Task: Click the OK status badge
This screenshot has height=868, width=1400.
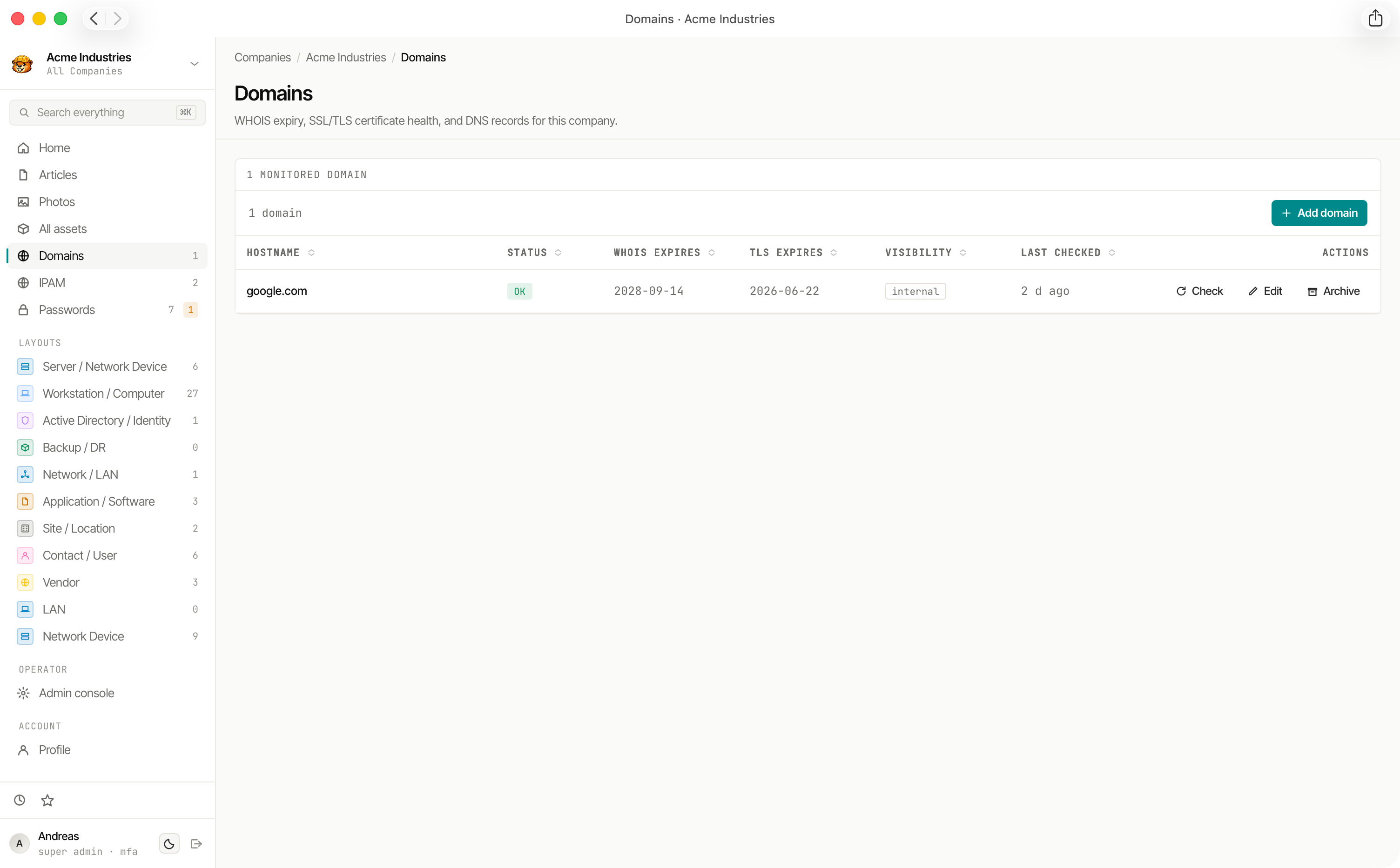Action: point(520,292)
